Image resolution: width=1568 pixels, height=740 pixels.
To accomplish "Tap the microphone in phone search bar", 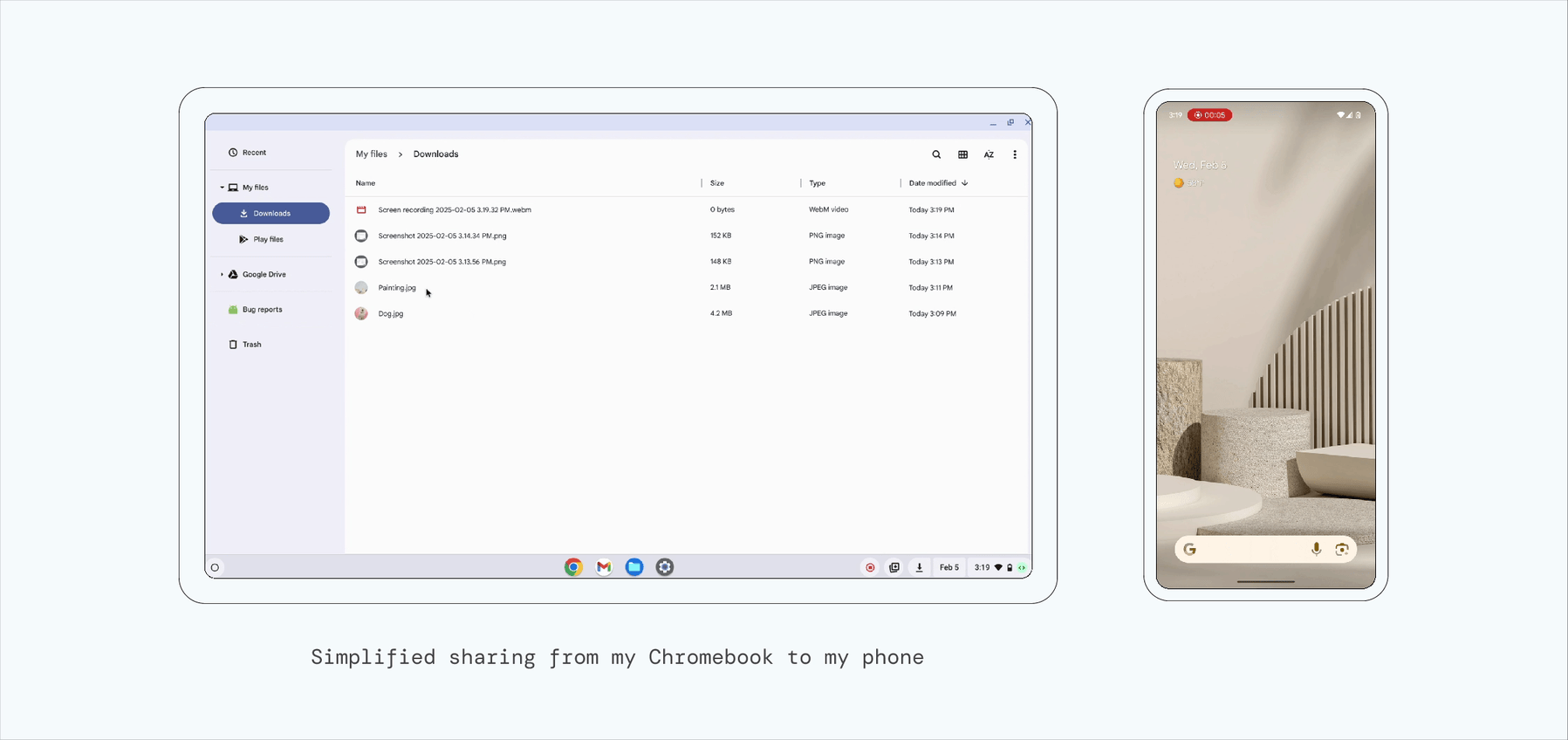I will pos(1316,549).
